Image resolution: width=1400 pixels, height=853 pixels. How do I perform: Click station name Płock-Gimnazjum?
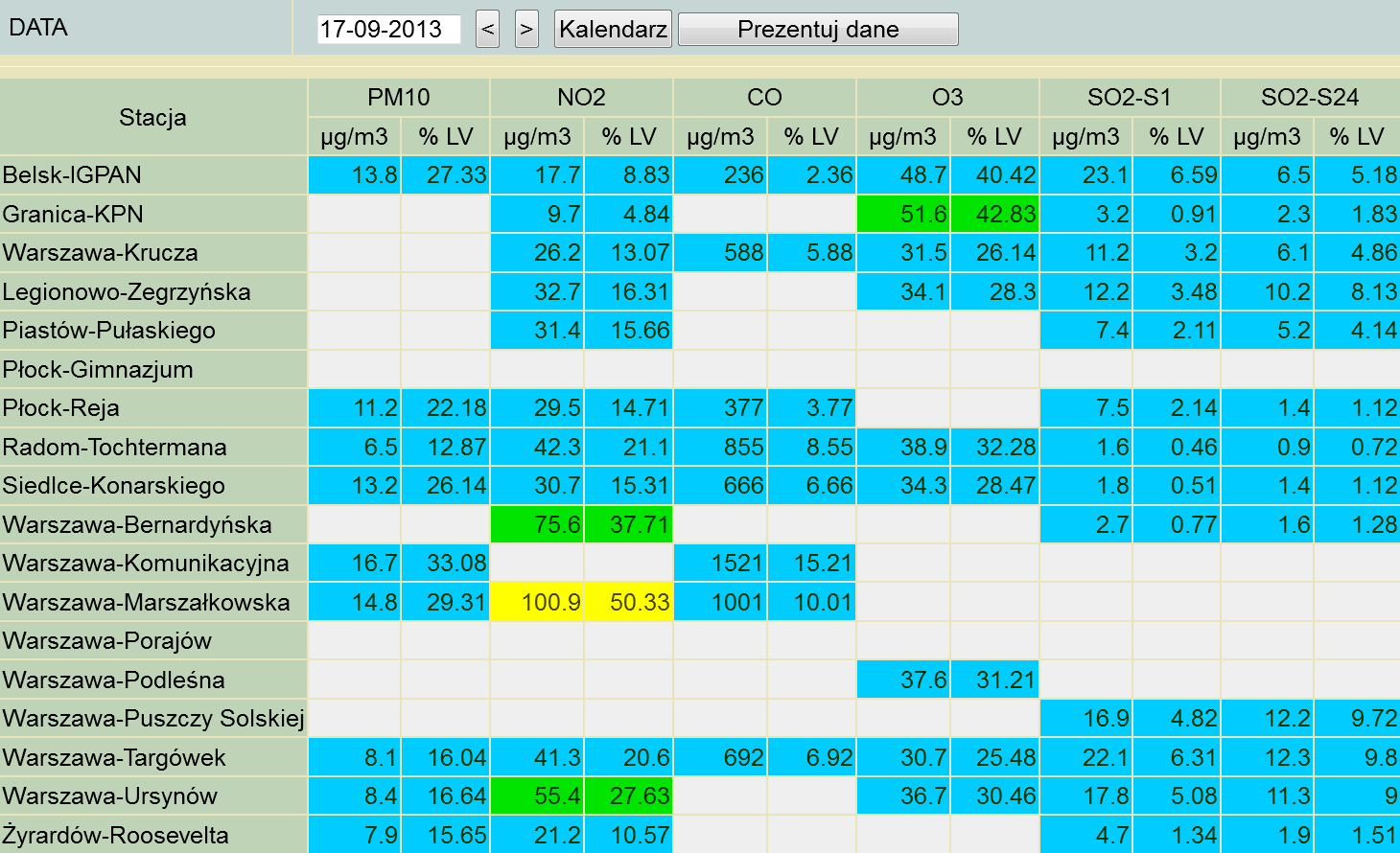point(98,369)
